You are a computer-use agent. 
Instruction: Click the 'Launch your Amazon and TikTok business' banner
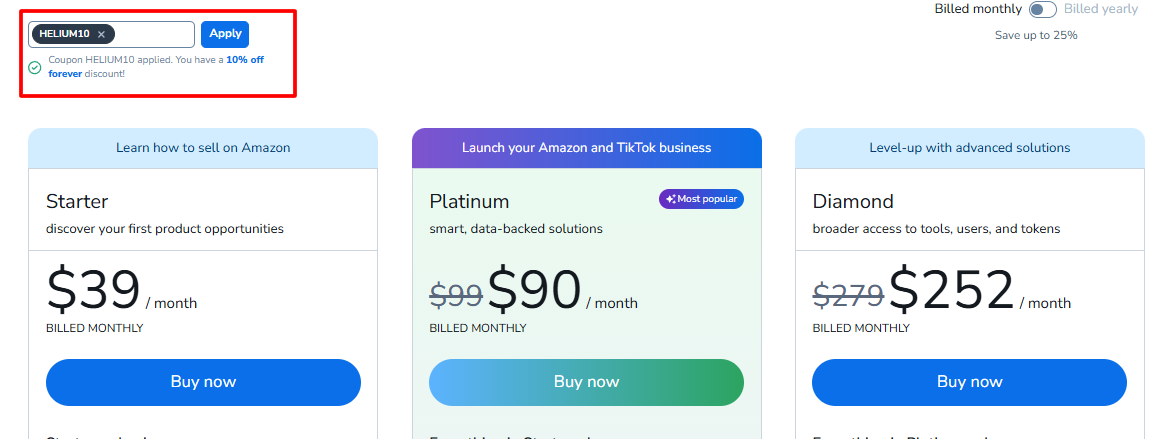(x=586, y=148)
